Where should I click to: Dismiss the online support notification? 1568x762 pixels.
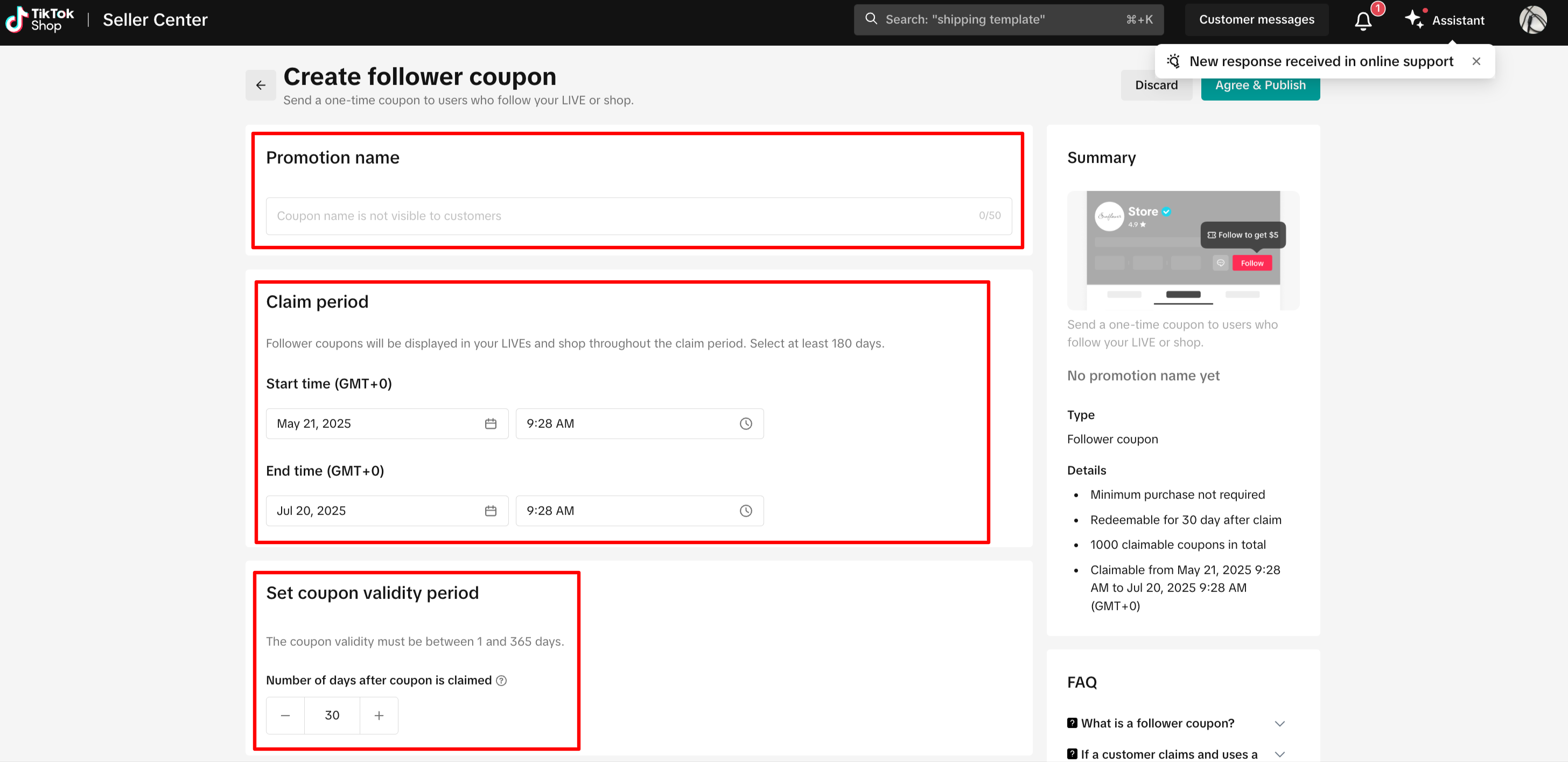tap(1476, 61)
